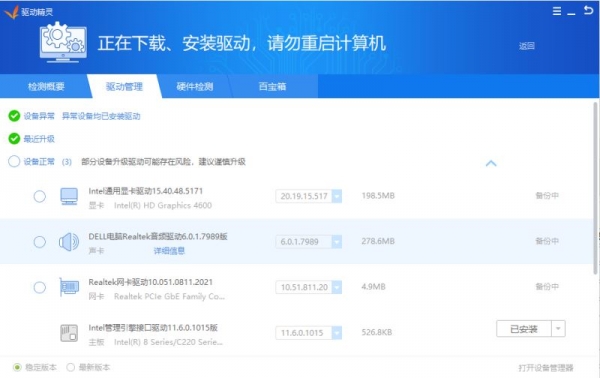
Task: Open dropdown arrow beside 已安装 button
Action: (558, 329)
